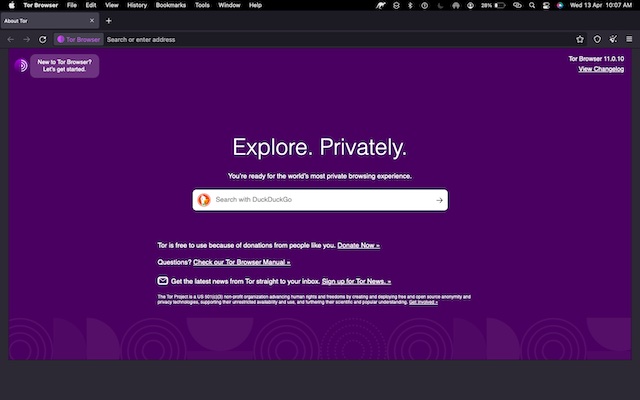Click the Tor Browser identity badge in address bar
This screenshot has width=640, height=400.
pos(79,40)
